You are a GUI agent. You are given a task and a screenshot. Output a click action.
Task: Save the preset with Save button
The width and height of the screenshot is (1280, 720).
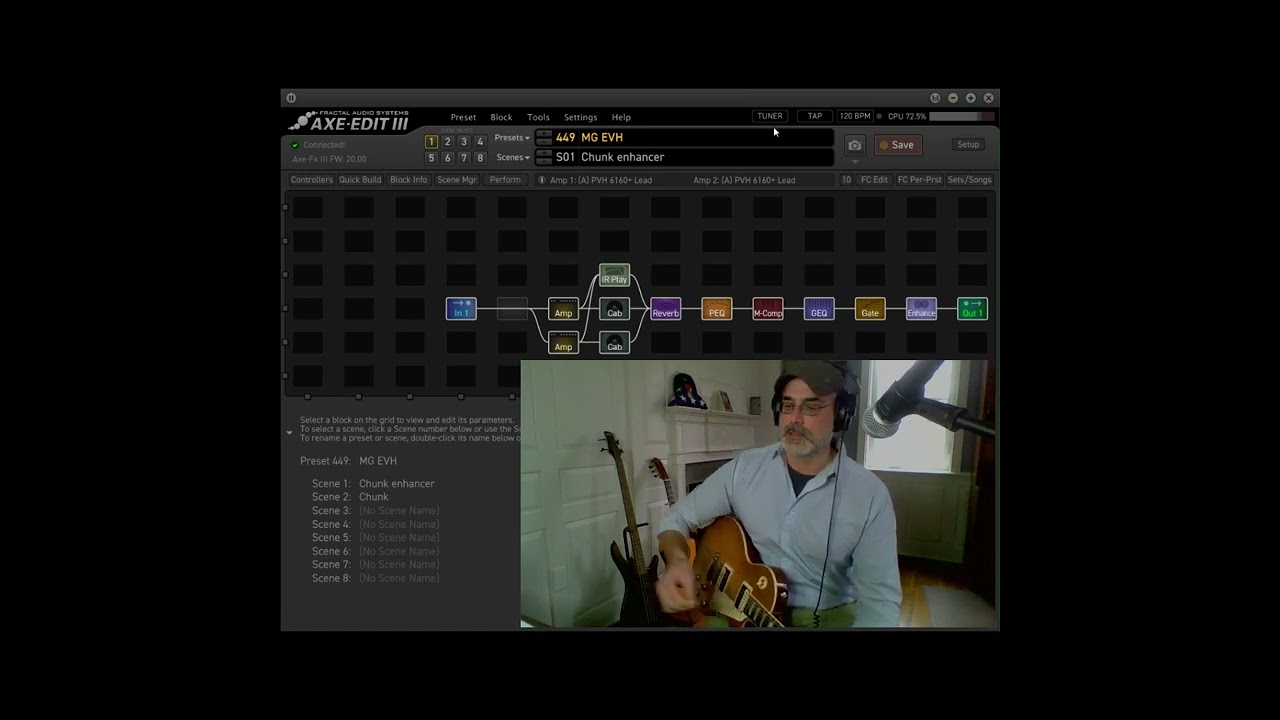point(897,145)
